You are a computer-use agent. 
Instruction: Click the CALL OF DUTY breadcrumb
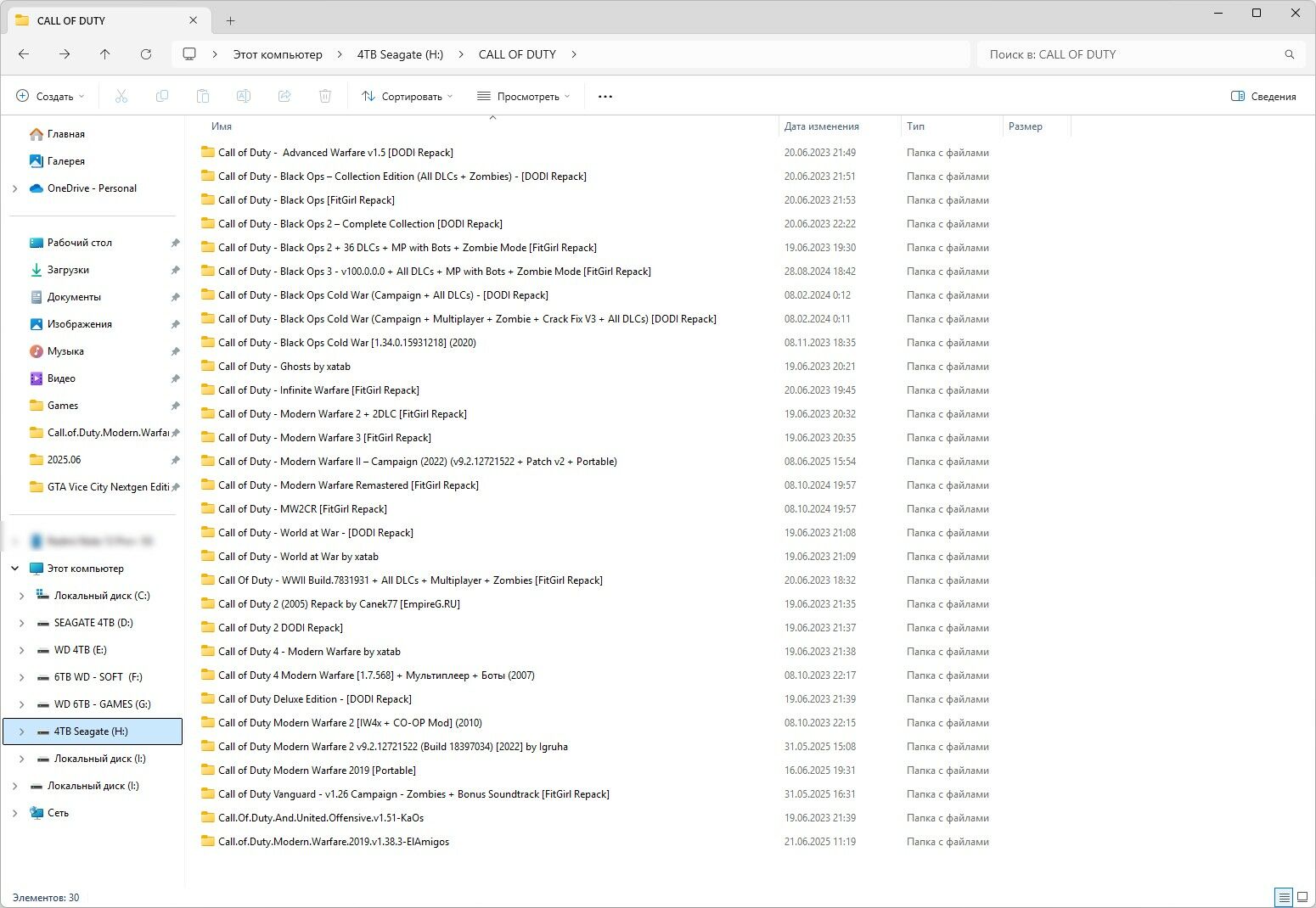coord(517,54)
